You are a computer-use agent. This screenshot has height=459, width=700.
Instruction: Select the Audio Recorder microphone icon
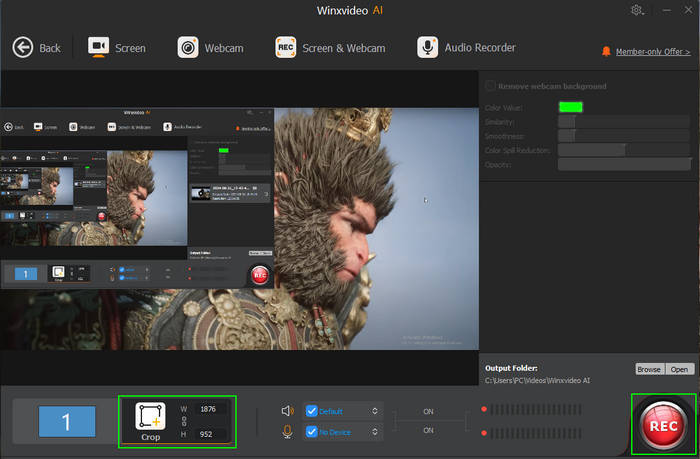[x=427, y=47]
